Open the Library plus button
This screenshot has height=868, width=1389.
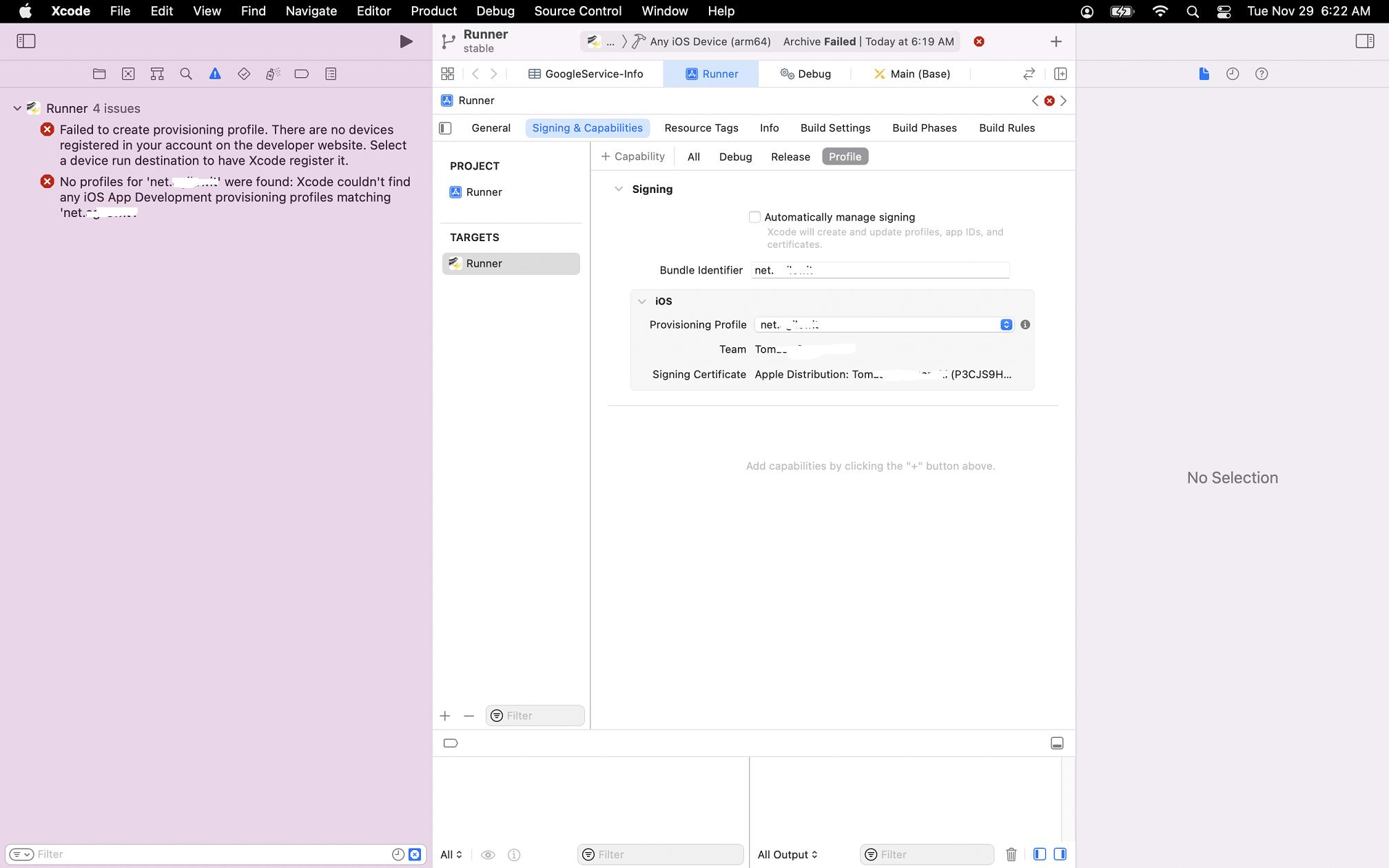[x=1056, y=41]
